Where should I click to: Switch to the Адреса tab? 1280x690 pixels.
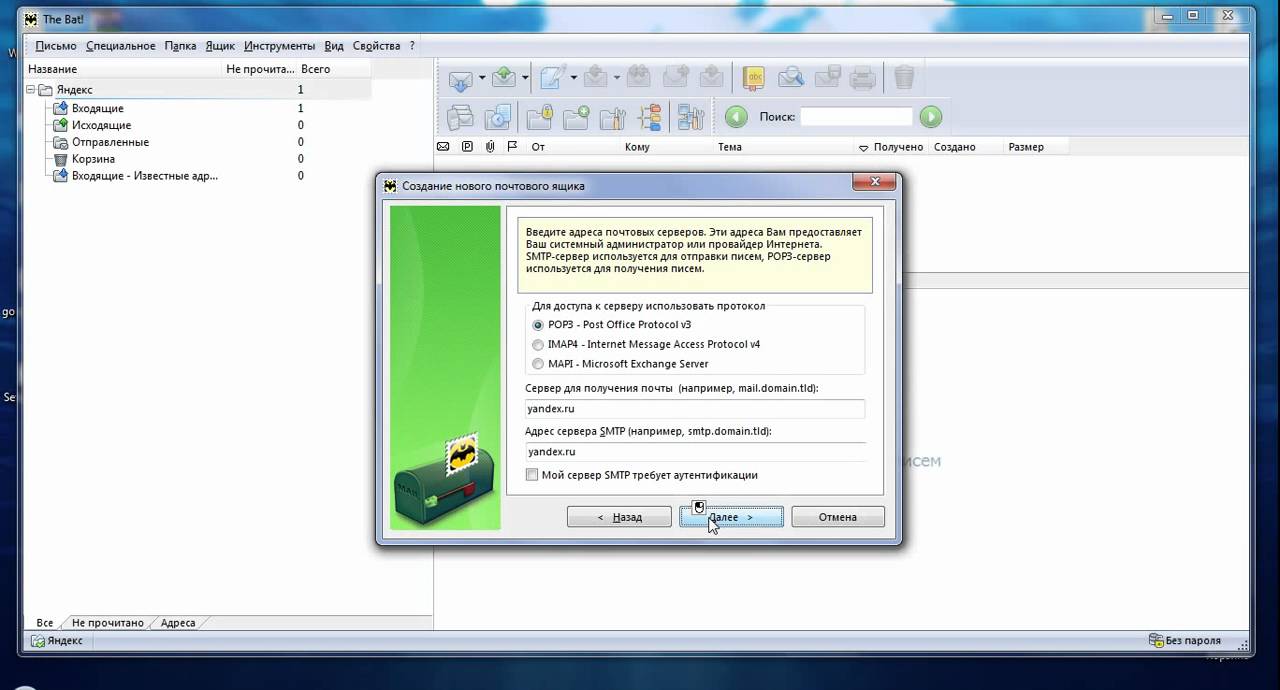[x=178, y=623]
